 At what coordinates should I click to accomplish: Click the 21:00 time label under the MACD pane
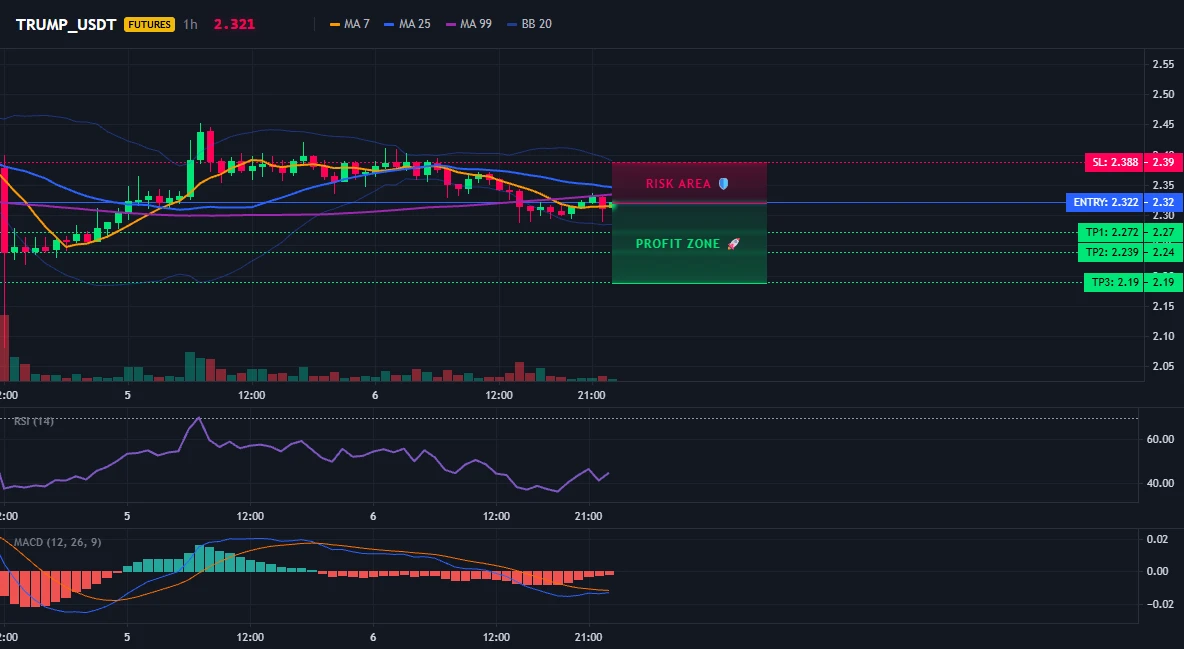[x=588, y=637]
